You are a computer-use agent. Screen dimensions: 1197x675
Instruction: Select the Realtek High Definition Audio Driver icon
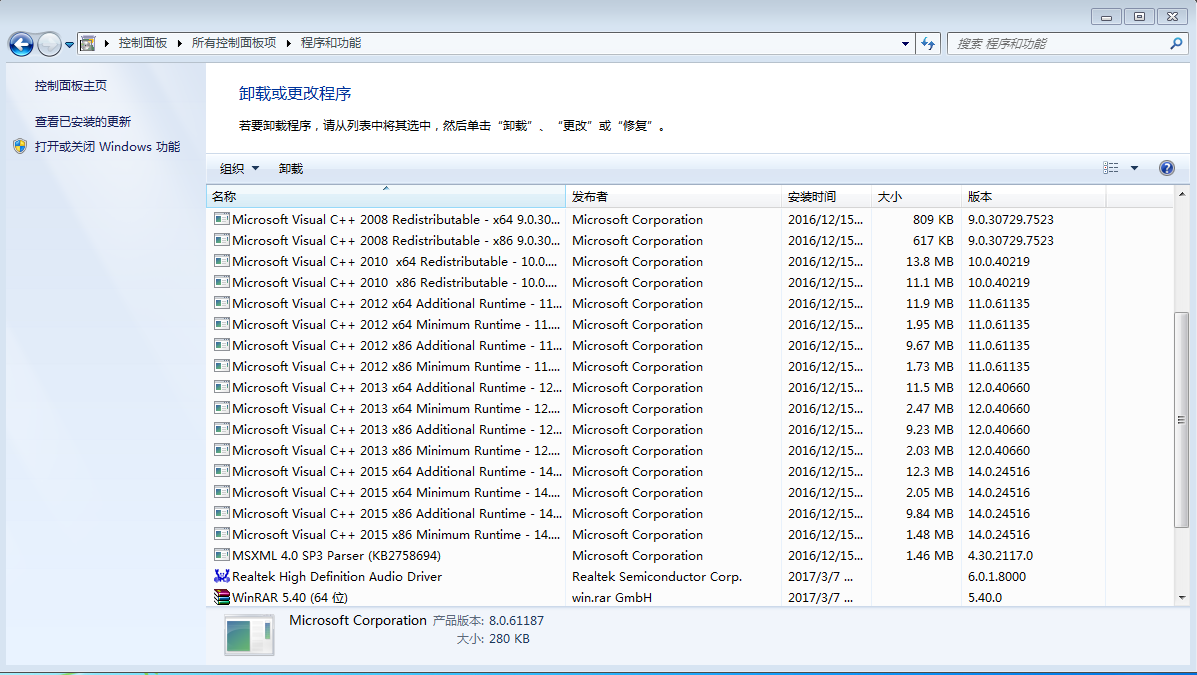[222, 577]
